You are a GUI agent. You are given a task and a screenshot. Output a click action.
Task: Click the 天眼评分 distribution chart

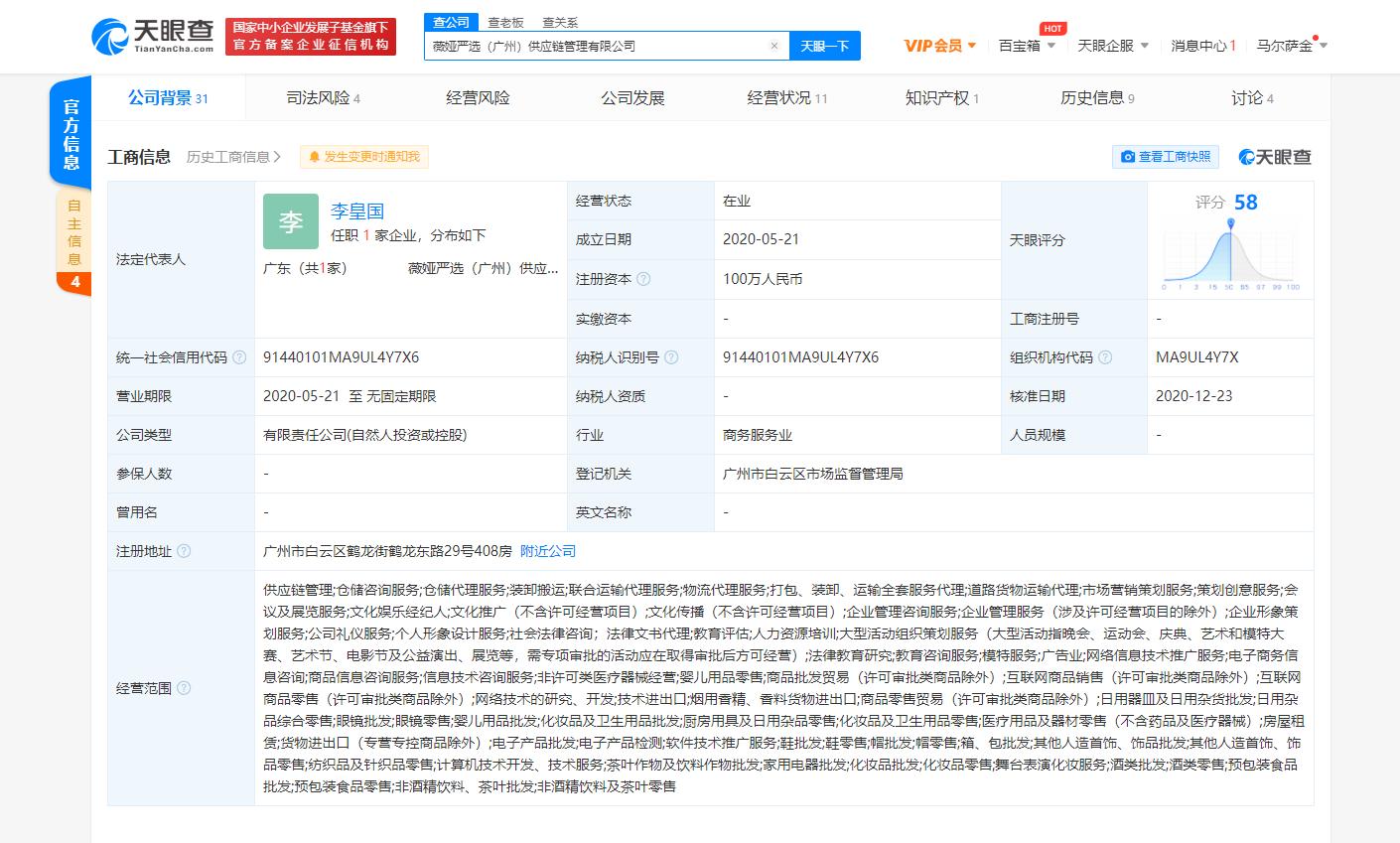(x=1230, y=255)
